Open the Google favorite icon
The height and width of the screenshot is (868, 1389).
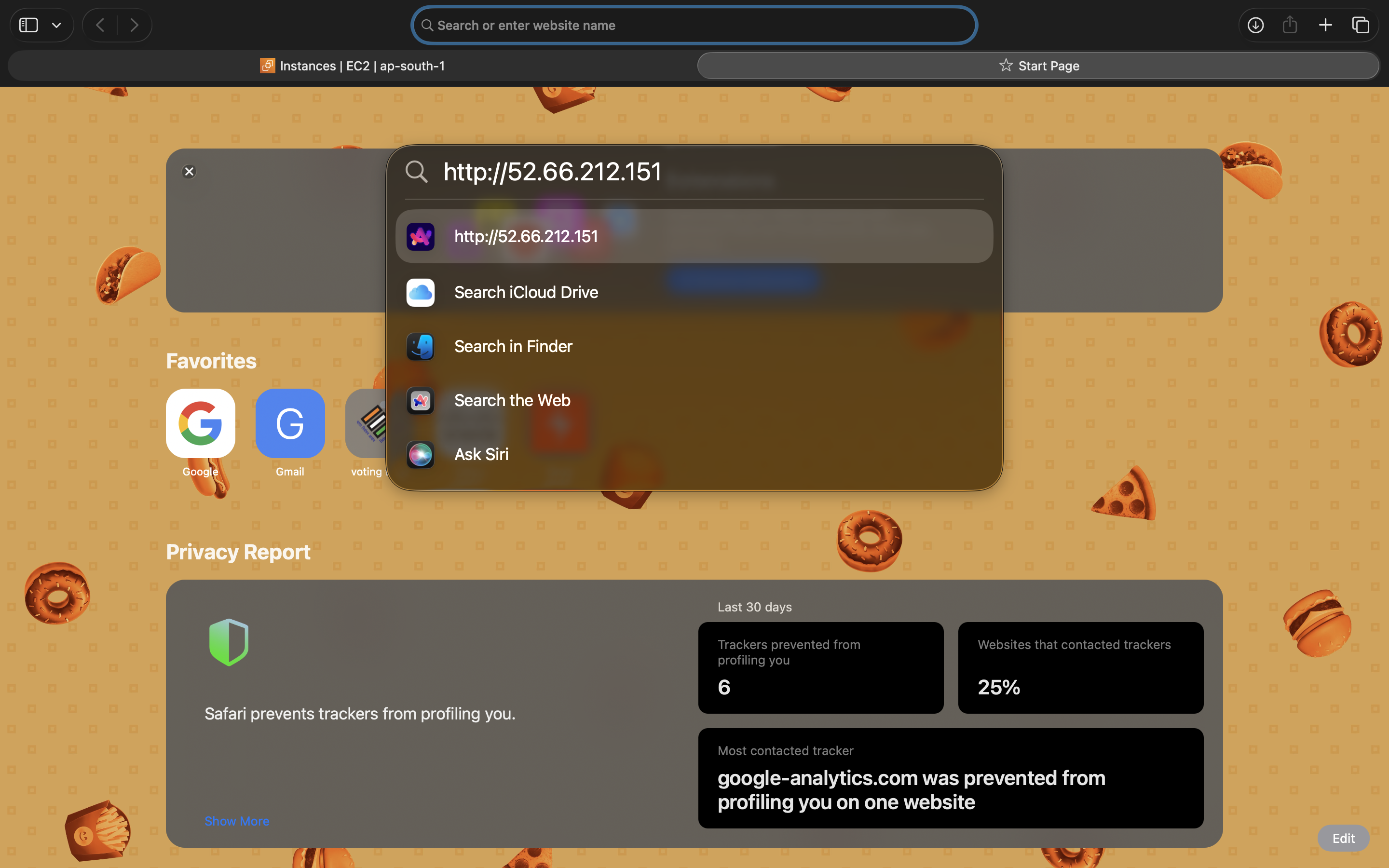coord(200,424)
